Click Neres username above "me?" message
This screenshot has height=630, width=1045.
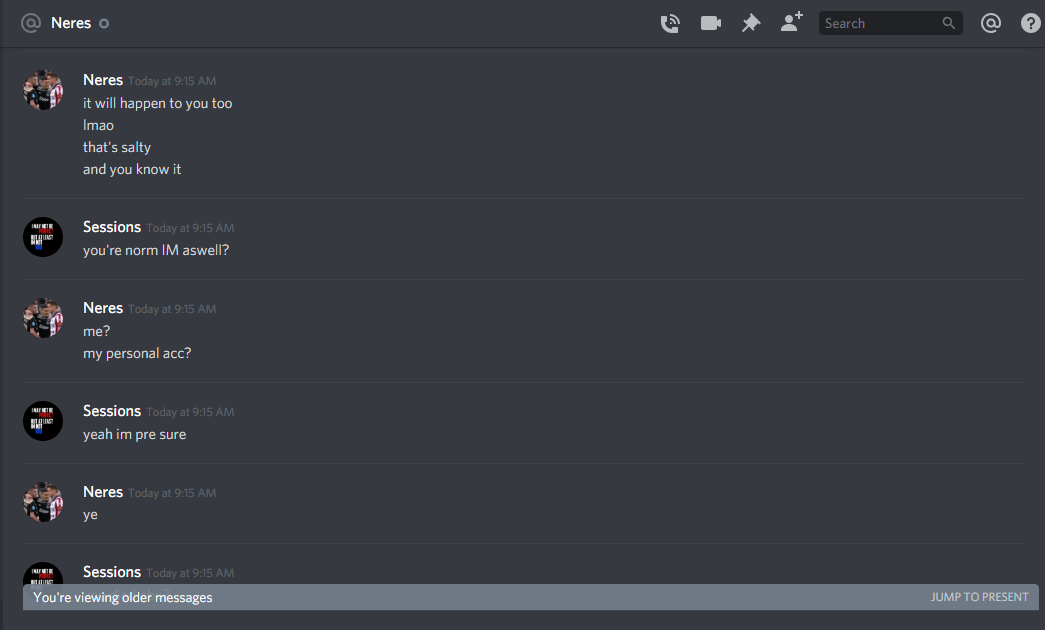point(103,308)
